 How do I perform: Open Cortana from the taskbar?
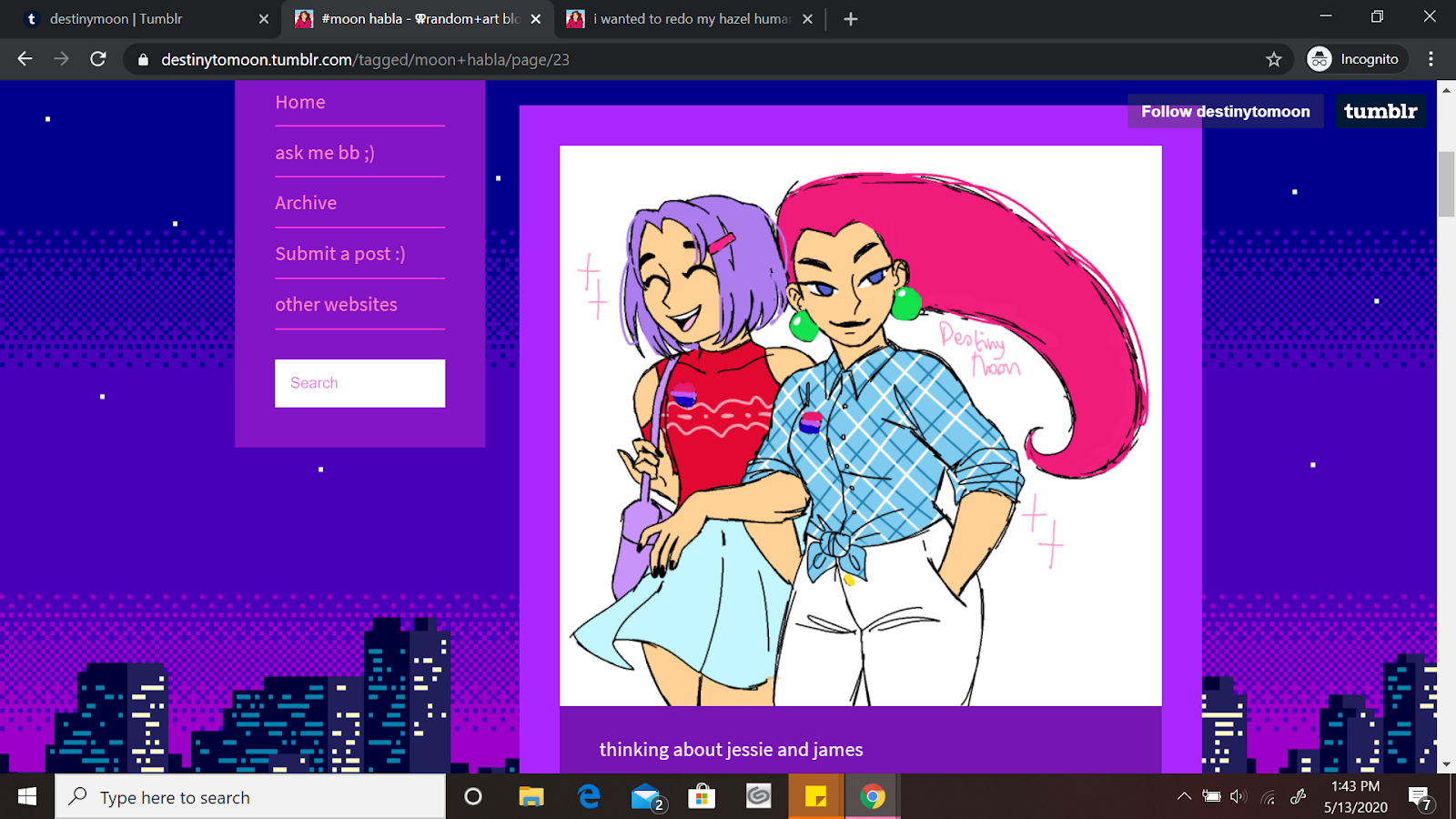(x=473, y=797)
